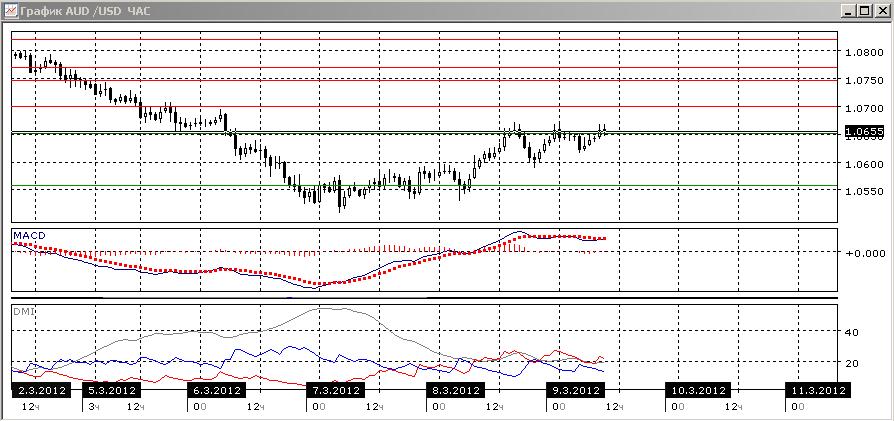Select the 10.3.2012 date marker
The height and width of the screenshot is (421, 894).
[x=700, y=390]
